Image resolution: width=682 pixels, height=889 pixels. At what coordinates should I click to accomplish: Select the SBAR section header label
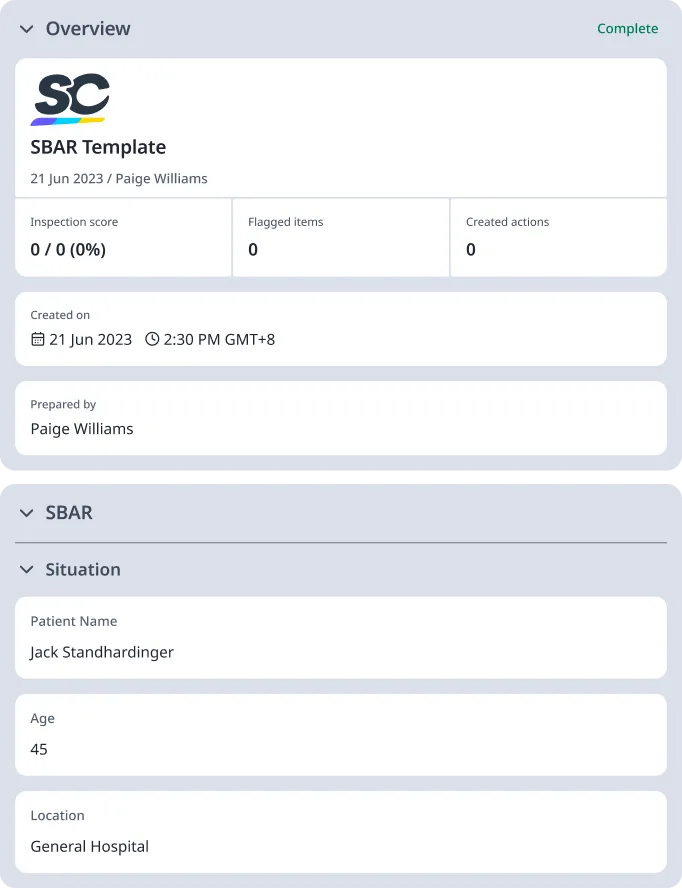click(x=69, y=512)
